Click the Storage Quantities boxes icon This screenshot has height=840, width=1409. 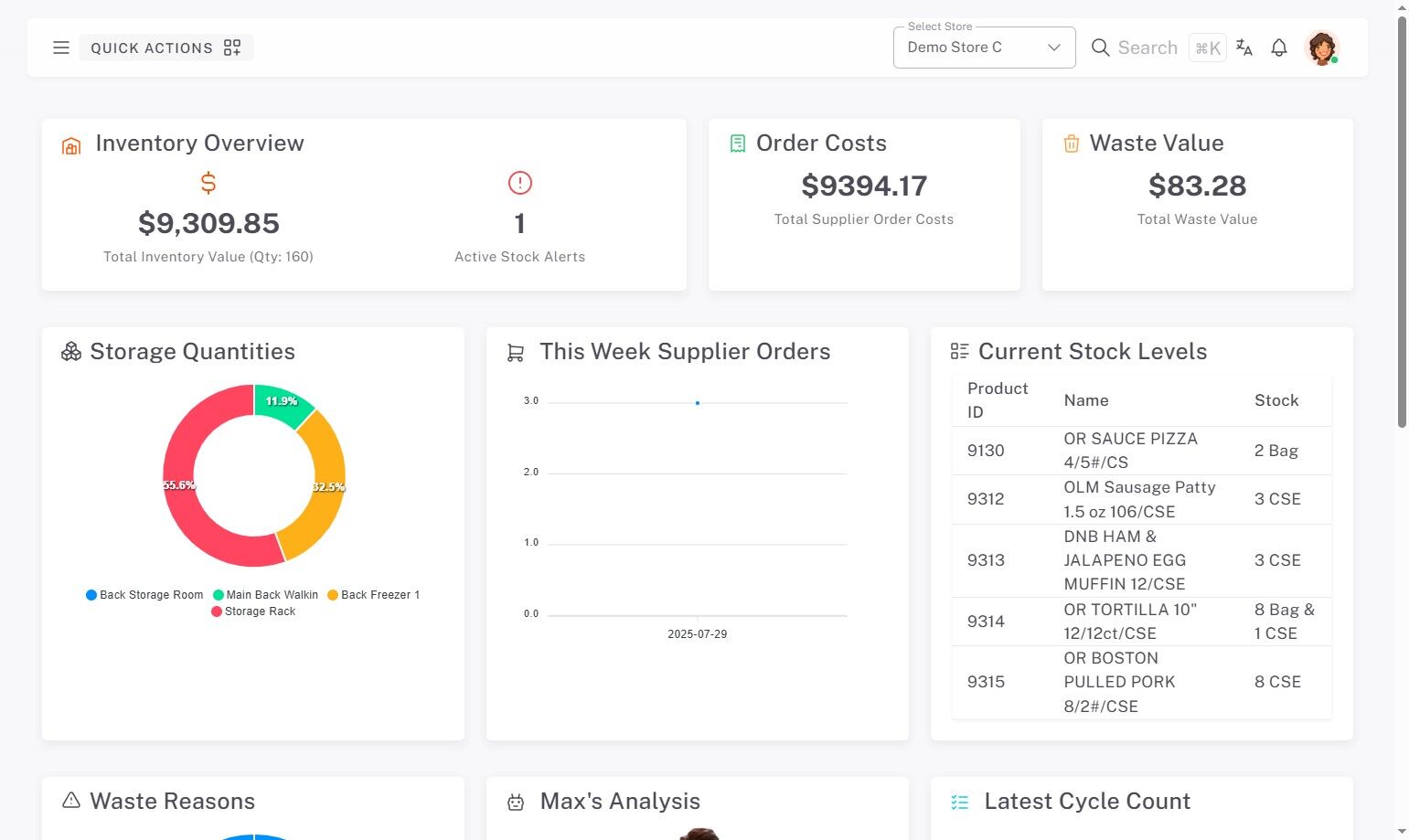[71, 352]
